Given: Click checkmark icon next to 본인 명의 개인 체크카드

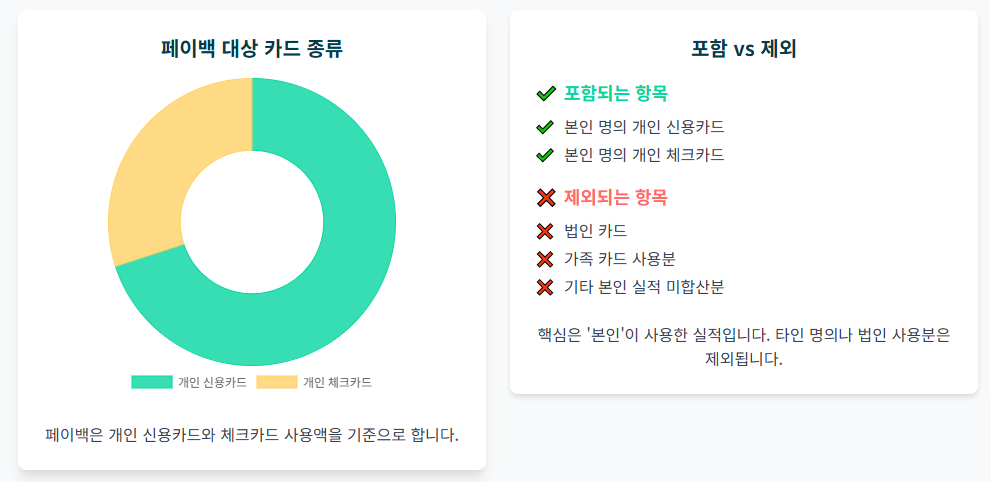Looking at the screenshot, I should coord(544,155).
